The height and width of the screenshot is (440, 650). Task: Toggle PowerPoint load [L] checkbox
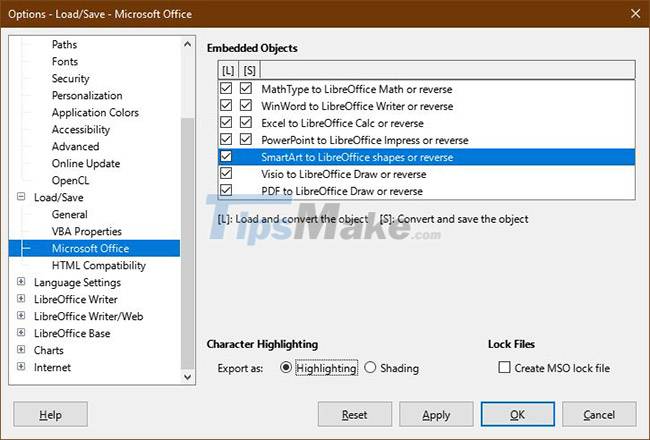(x=226, y=139)
